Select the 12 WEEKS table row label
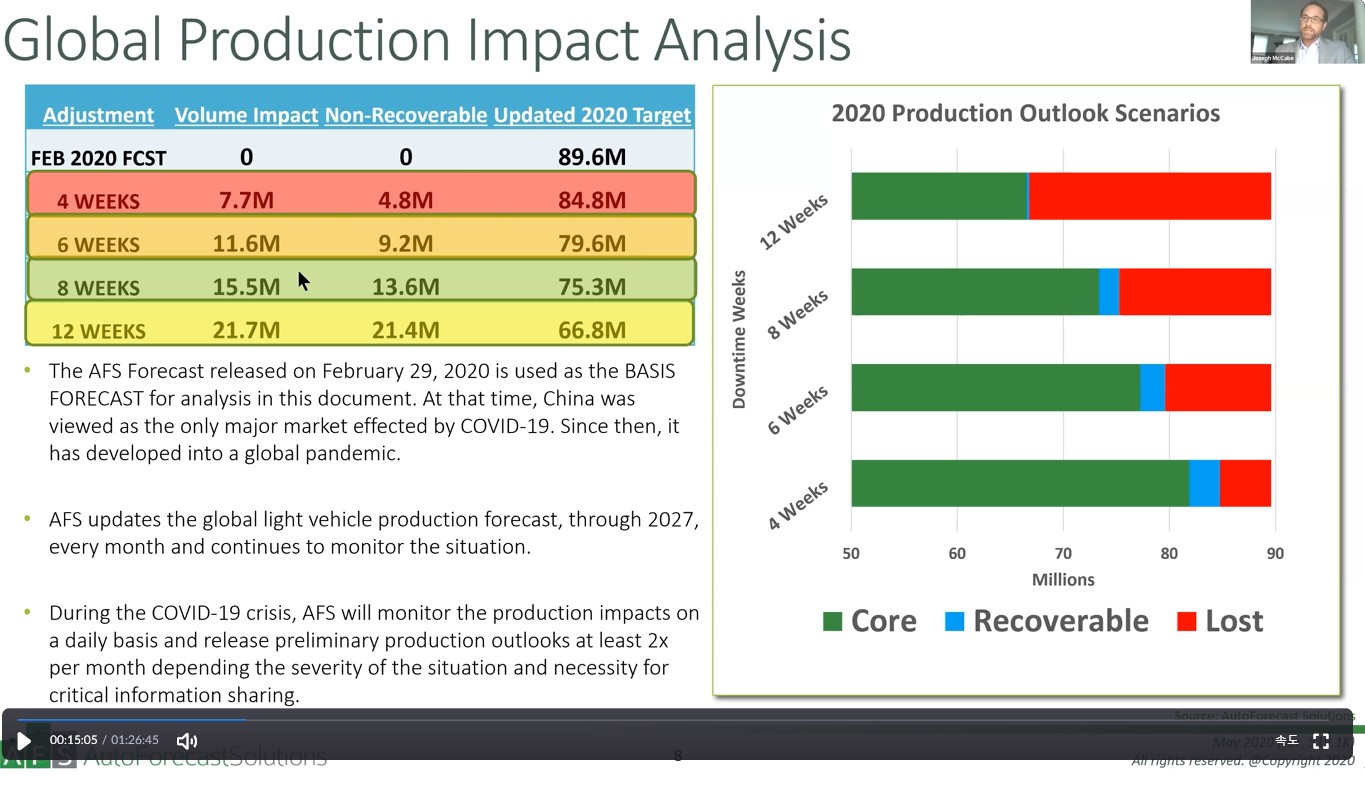The height and width of the screenshot is (792, 1365). point(98,331)
